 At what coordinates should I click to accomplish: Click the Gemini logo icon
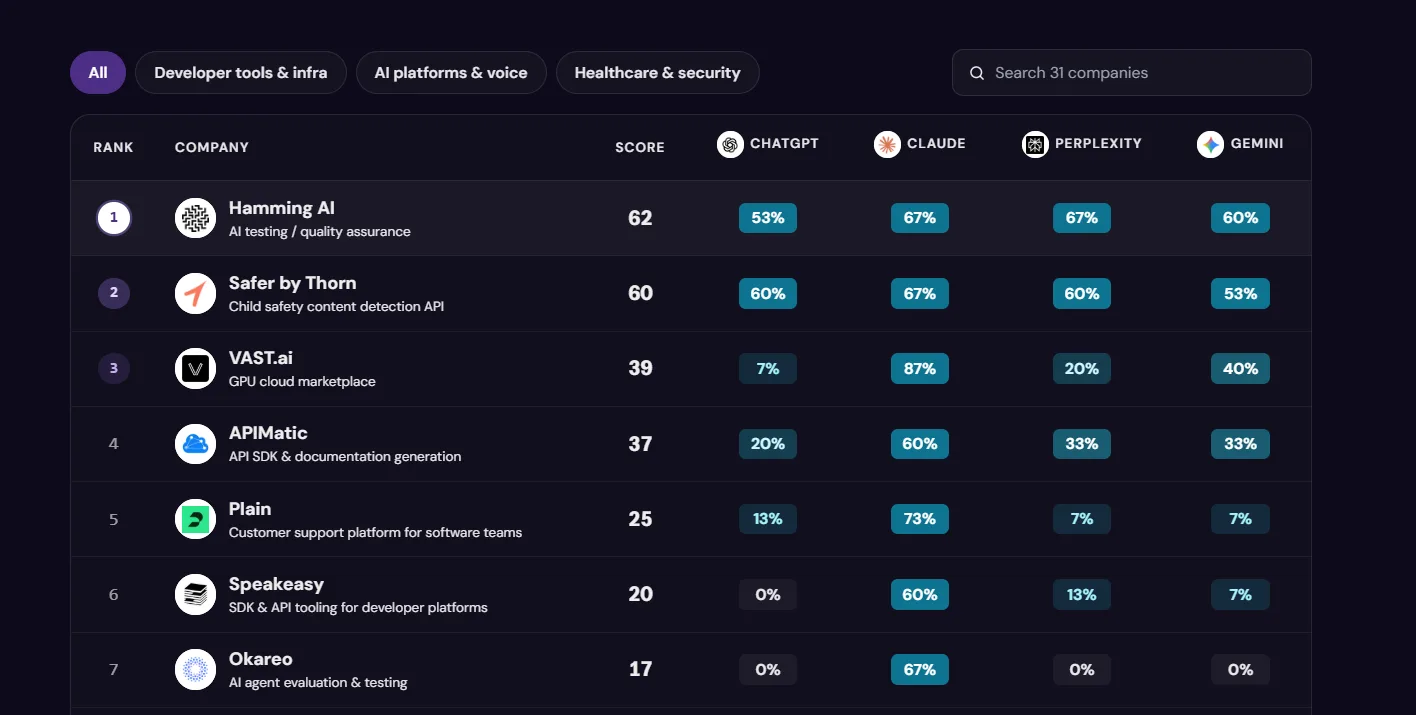1211,144
